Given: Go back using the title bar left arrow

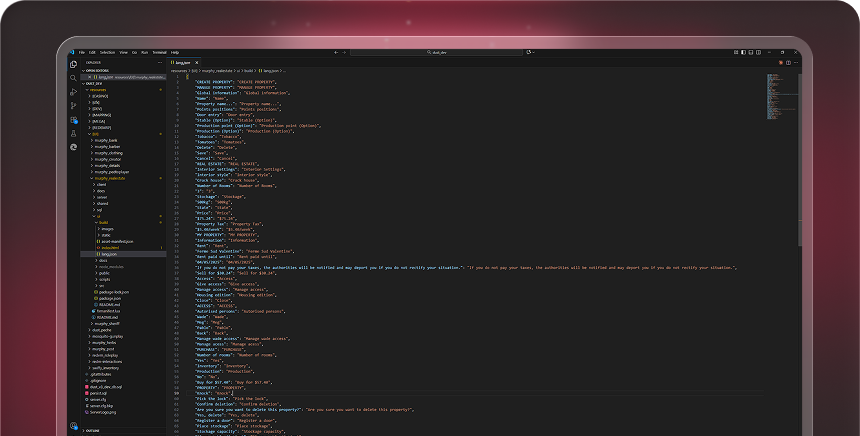Looking at the screenshot, I should point(336,52).
